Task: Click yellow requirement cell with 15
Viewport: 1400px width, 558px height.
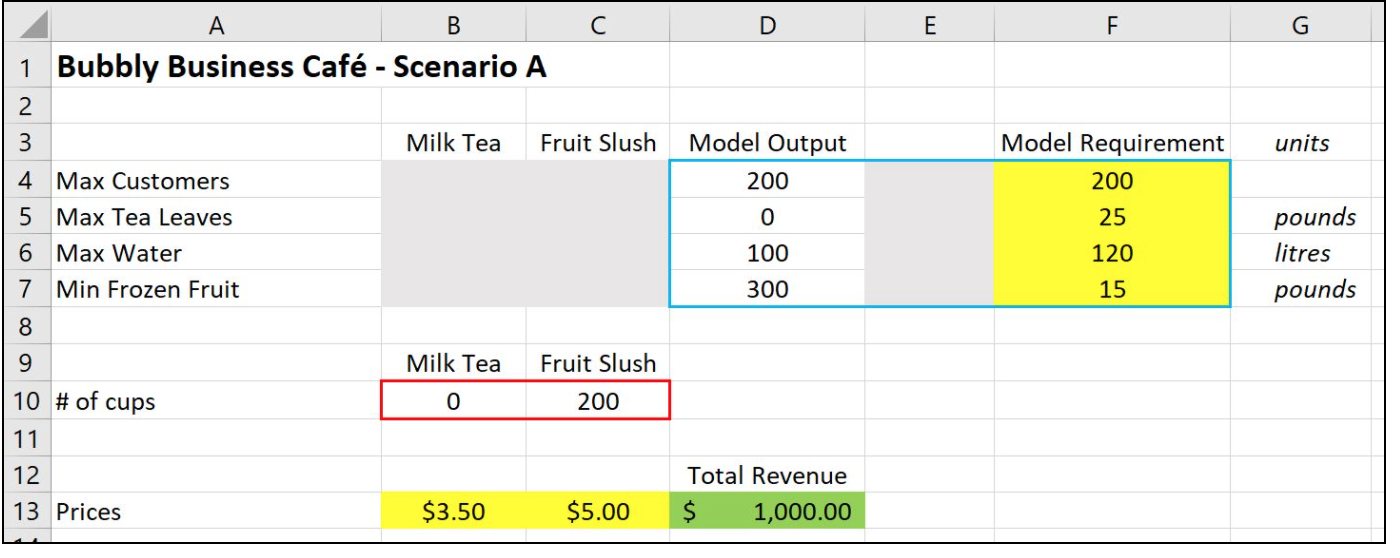Action: tap(1112, 290)
